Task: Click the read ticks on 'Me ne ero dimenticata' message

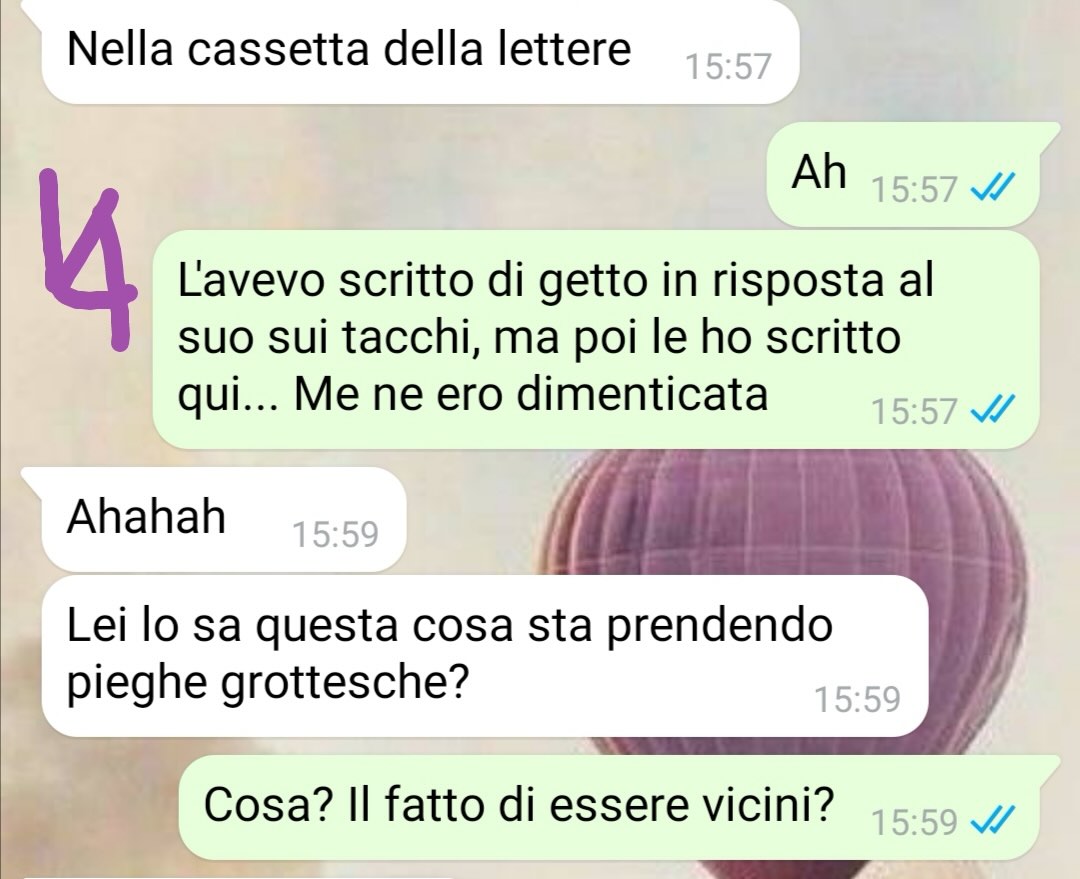Action: tap(992, 411)
